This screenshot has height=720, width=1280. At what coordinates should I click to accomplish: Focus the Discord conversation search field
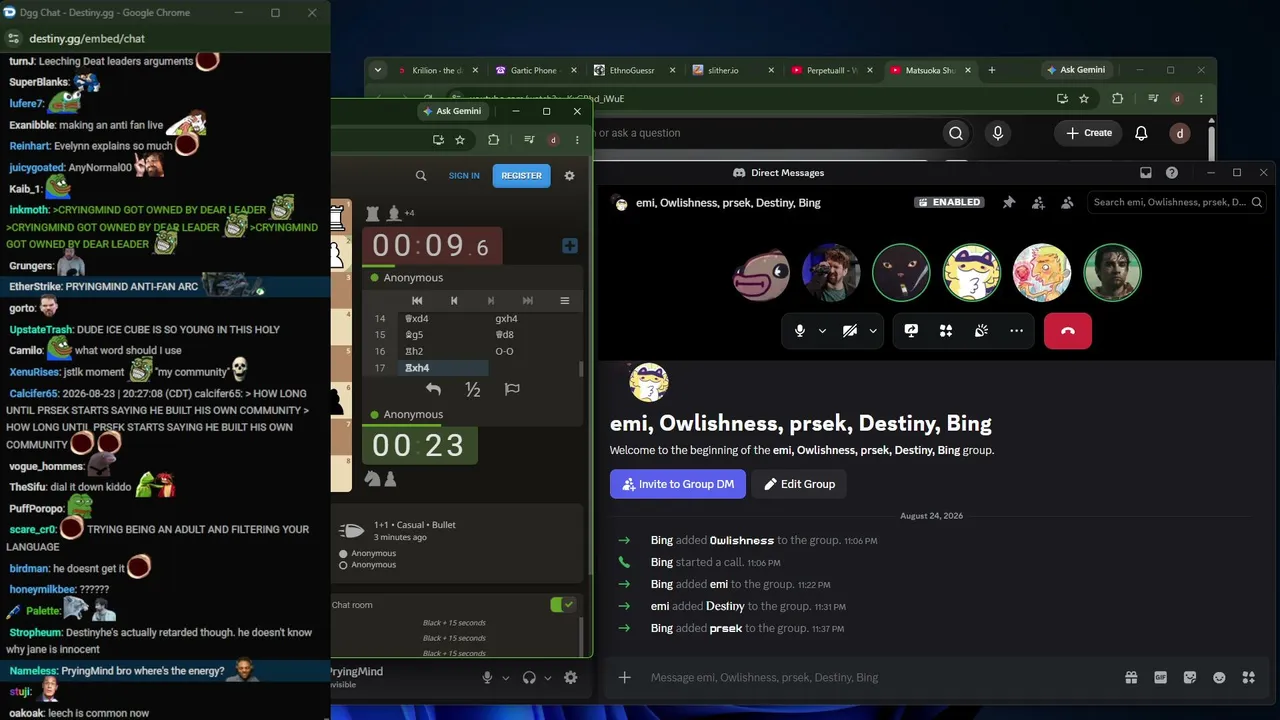(1177, 202)
